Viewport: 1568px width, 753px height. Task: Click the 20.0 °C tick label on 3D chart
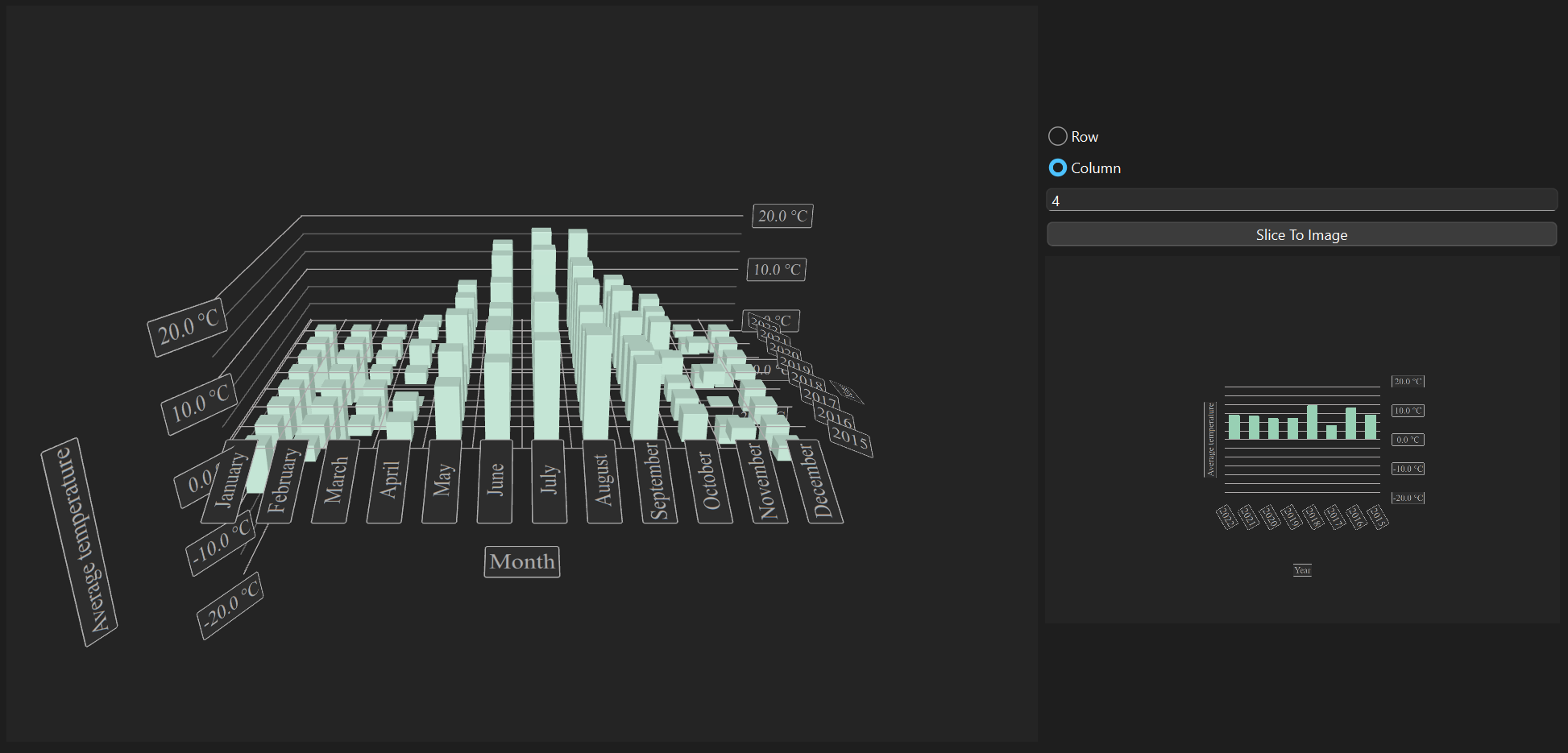pyautogui.click(x=781, y=215)
